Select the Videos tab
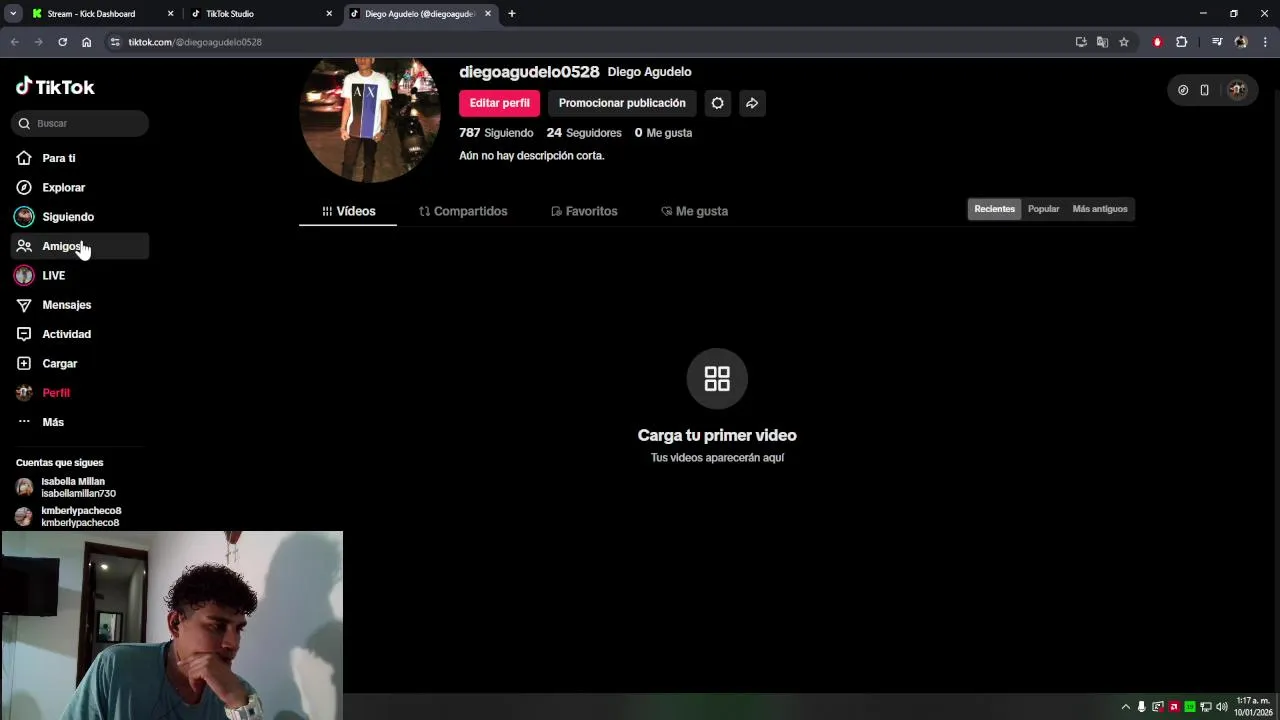Screen dimensions: 1280x720 348,211
